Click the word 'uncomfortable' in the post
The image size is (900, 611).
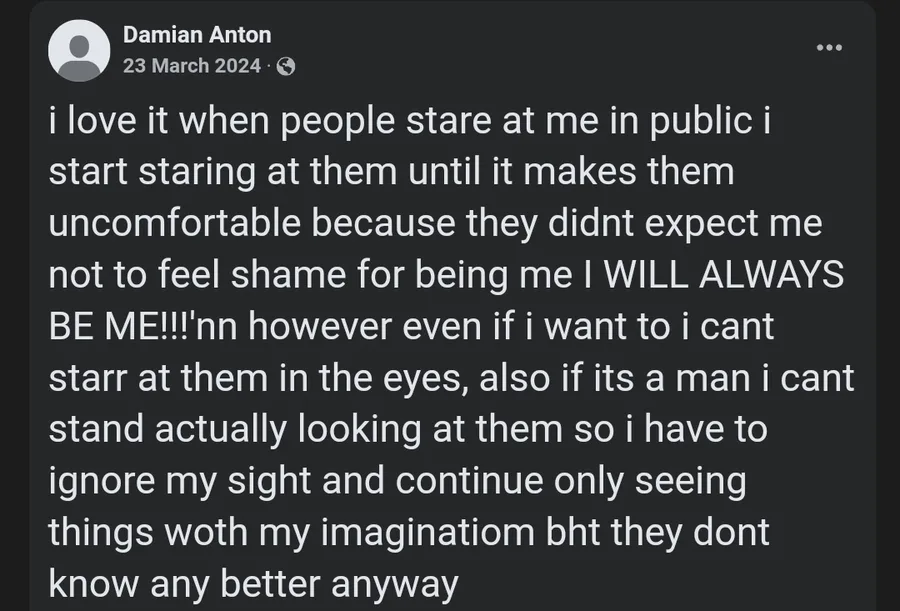[174, 223]
